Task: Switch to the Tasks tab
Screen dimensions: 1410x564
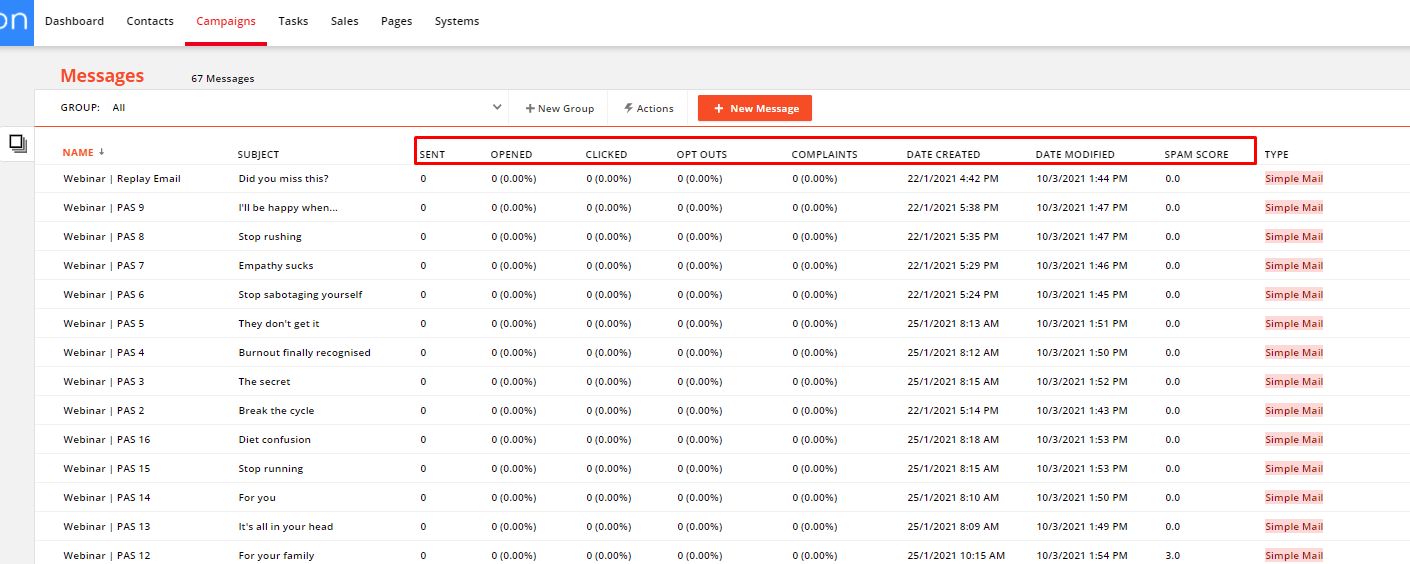Action: coord(293,21)
